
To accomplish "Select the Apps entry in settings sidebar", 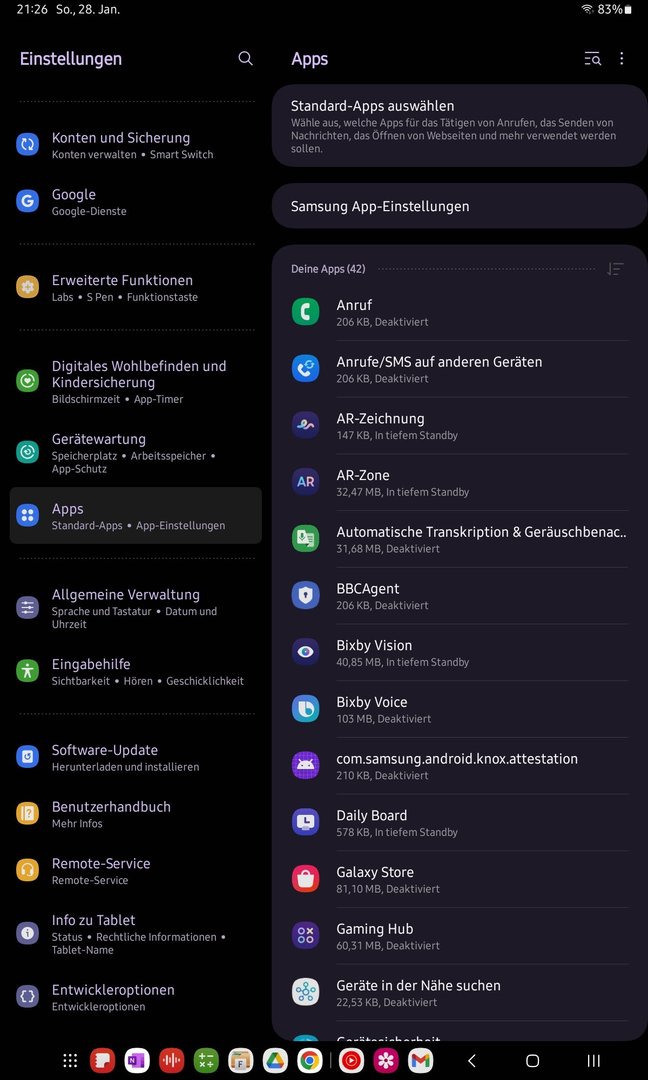I will pyautogui.click(x=136, y=516).
